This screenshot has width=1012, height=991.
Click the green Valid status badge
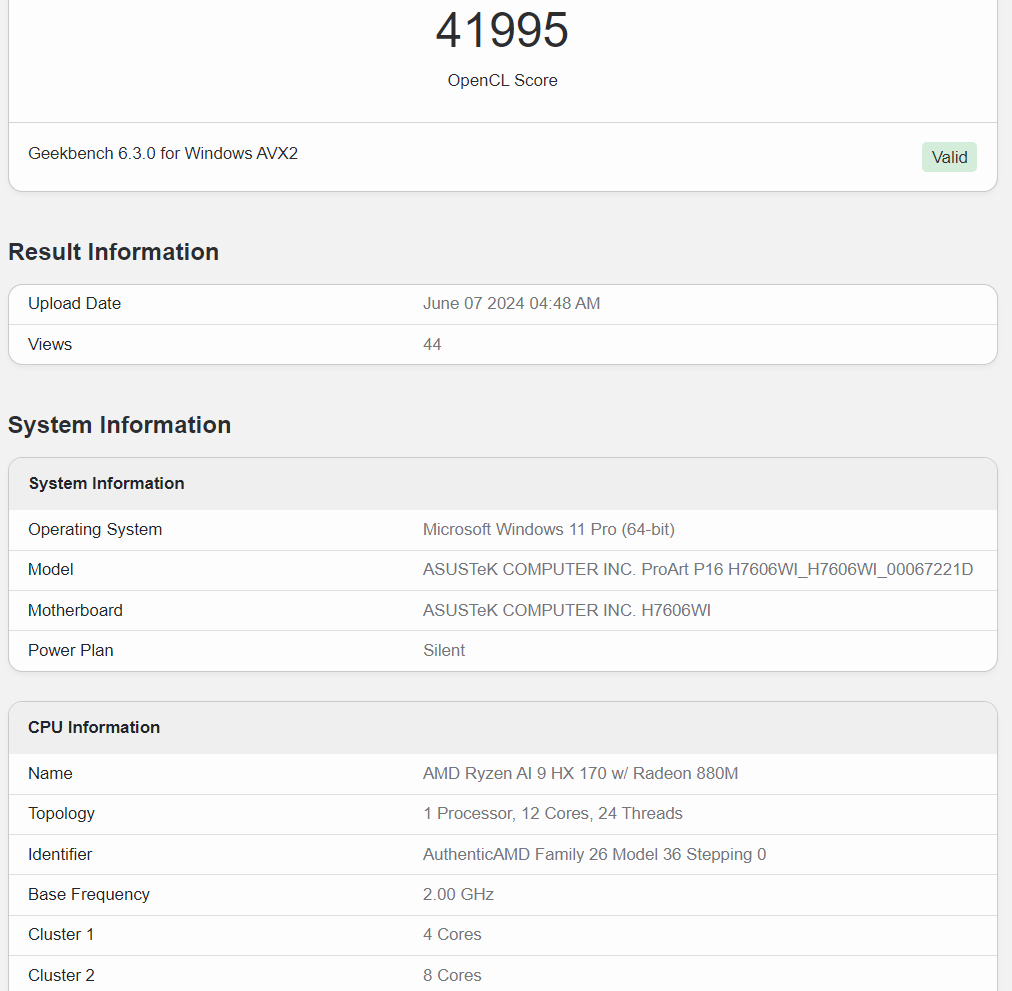(948, 156)
